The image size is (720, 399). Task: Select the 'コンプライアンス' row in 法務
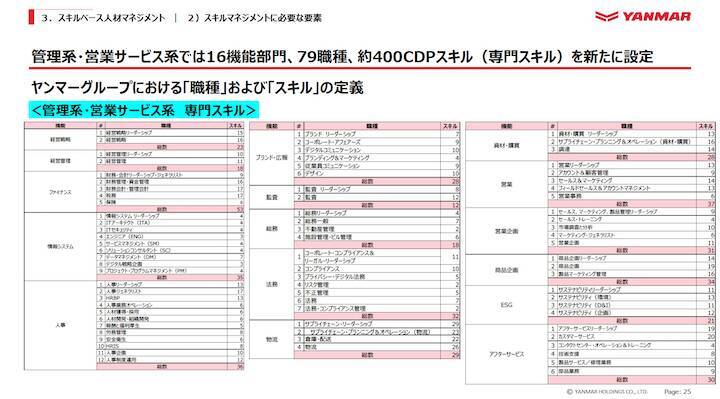[377, 269]
